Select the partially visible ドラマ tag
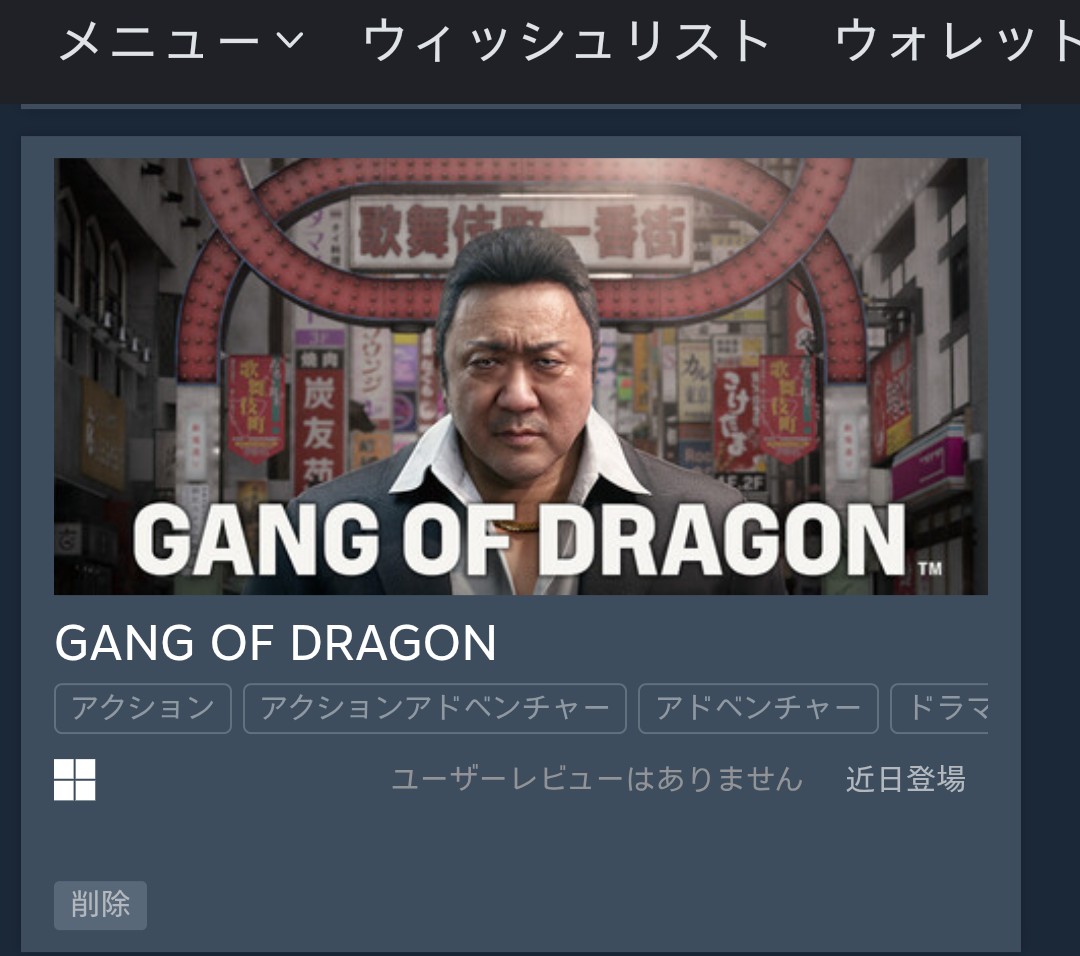1080x956 pixels. click(939, 709)
